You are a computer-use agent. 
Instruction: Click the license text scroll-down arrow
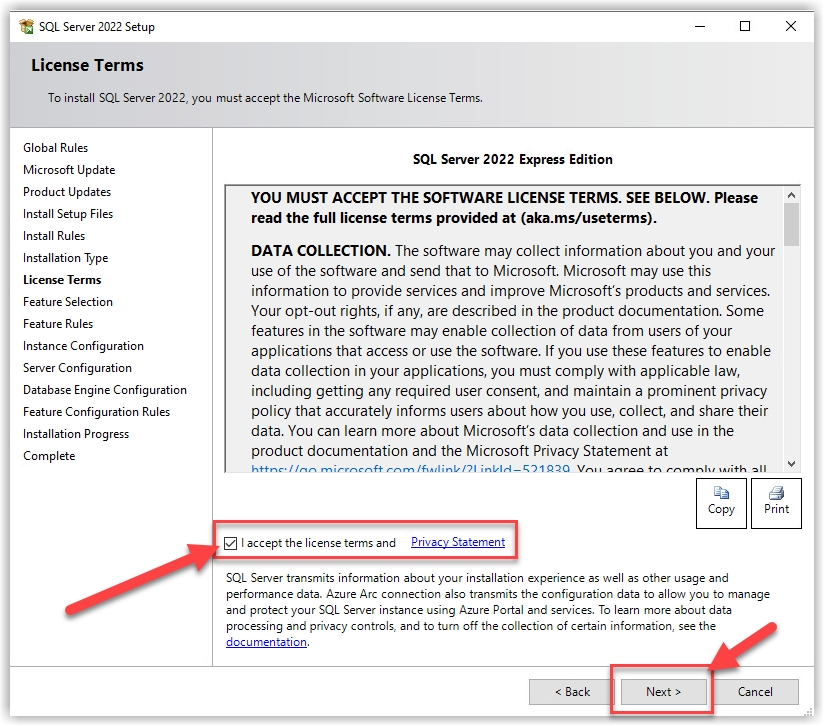click(791, 464)
